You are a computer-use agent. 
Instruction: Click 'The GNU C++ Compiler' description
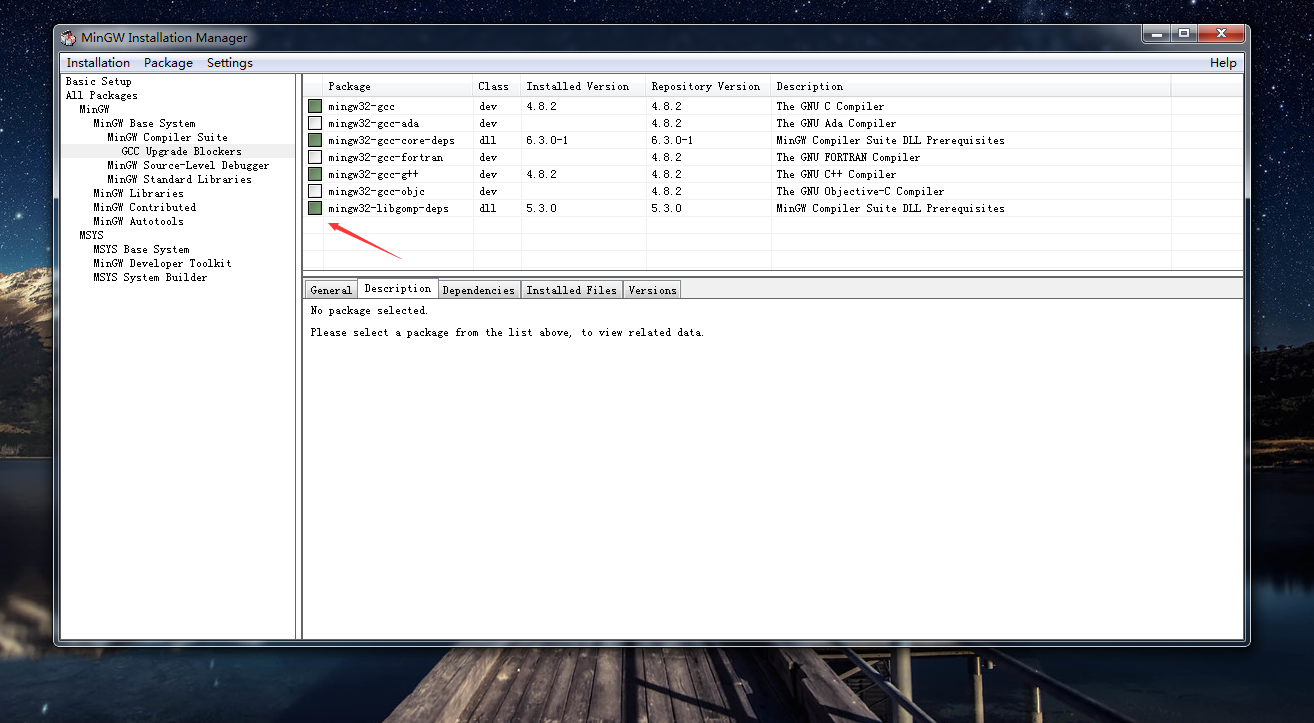click(x=836, y=174)
